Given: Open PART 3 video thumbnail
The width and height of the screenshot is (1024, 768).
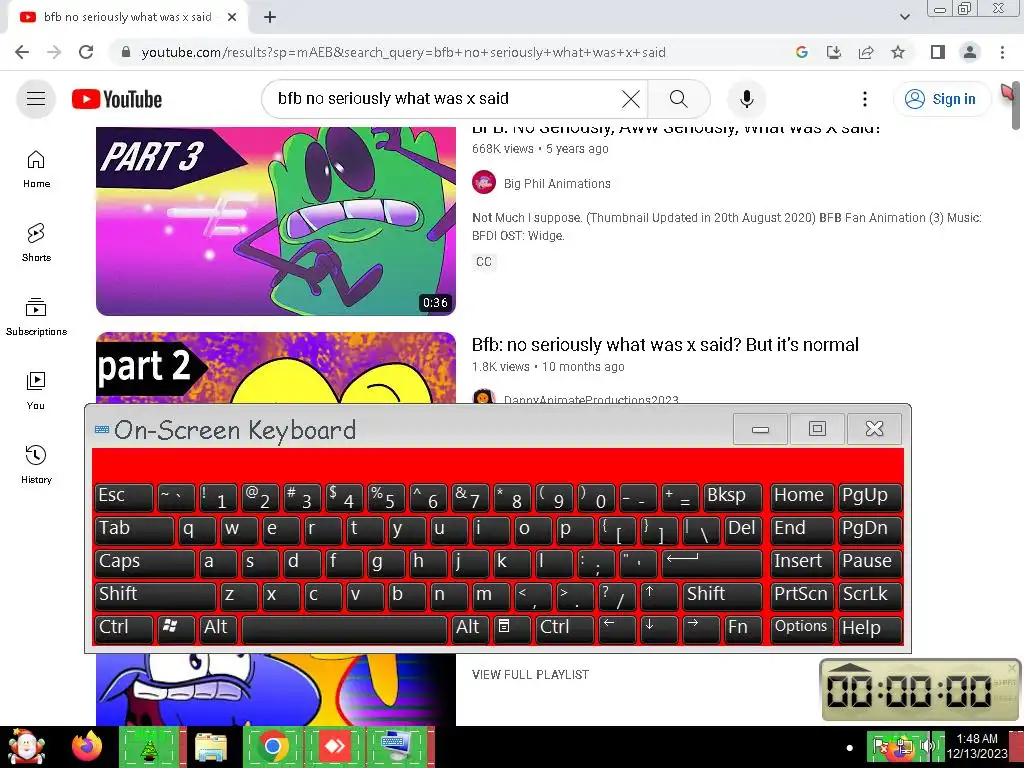Looking at the screenshot, I should 276,221.
